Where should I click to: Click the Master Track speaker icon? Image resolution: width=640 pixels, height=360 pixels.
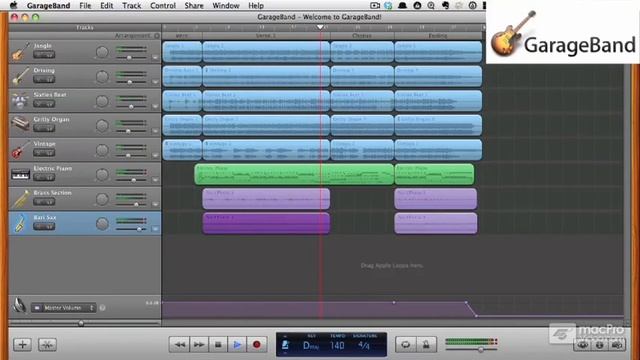(x=19, y=305)
